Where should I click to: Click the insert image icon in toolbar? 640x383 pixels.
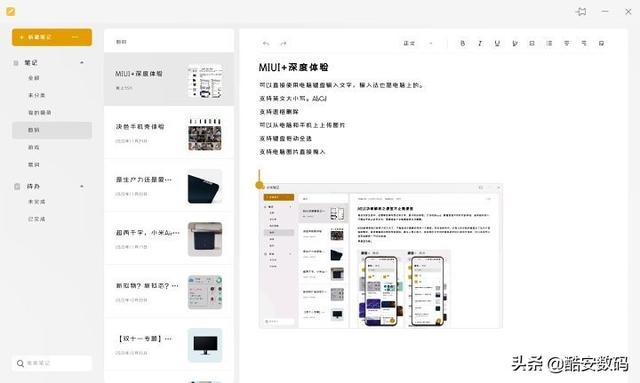601,43
